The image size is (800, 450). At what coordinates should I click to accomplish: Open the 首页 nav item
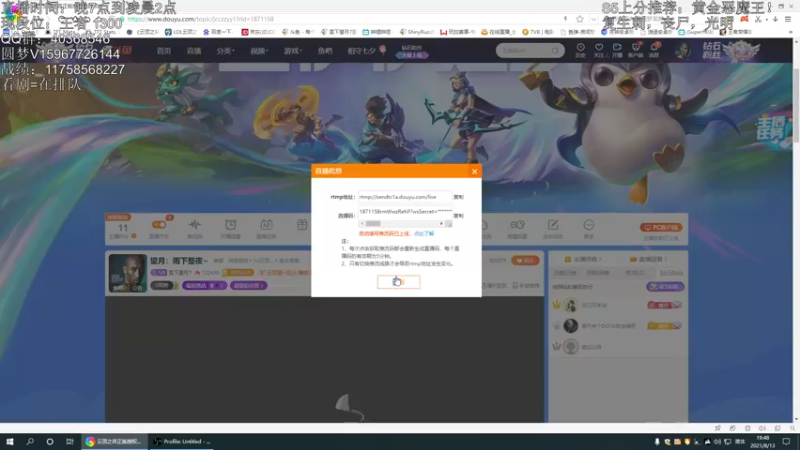coord(164,51)
